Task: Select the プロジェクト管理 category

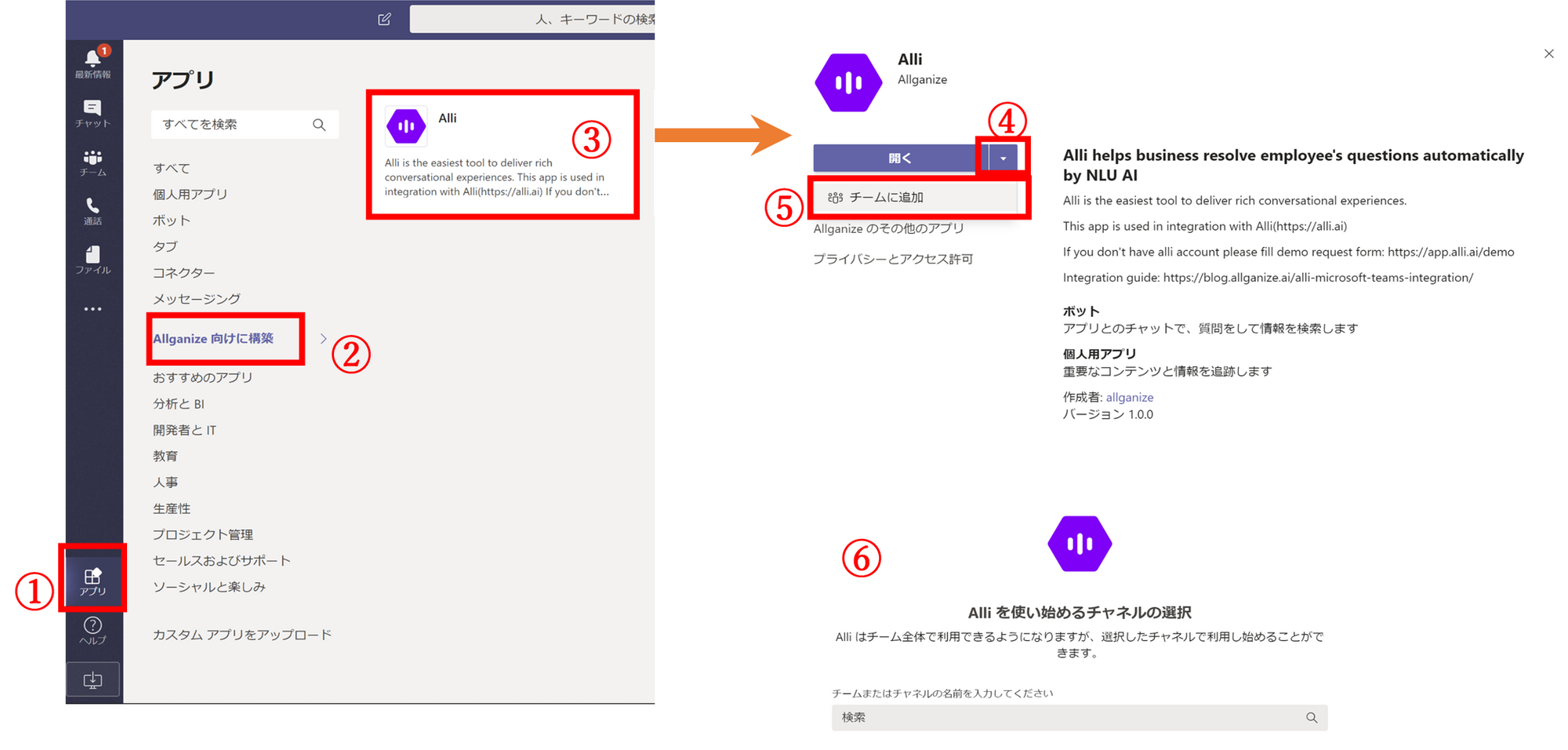Action: tap(203, 535)
